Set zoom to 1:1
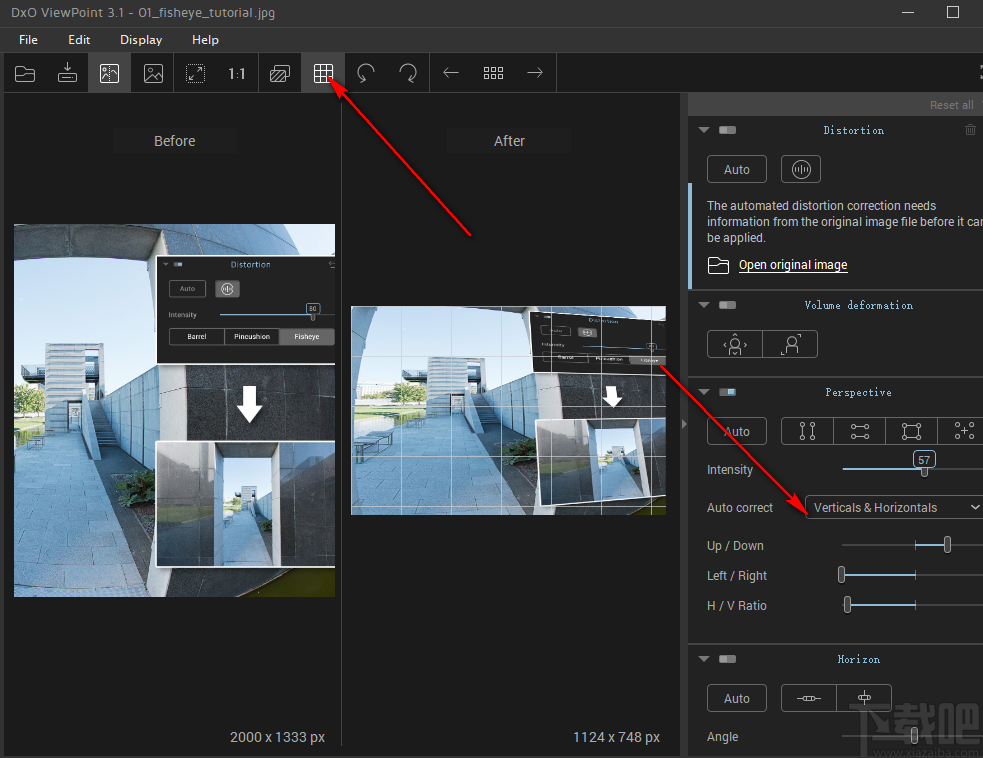 (x=236, y=74)
